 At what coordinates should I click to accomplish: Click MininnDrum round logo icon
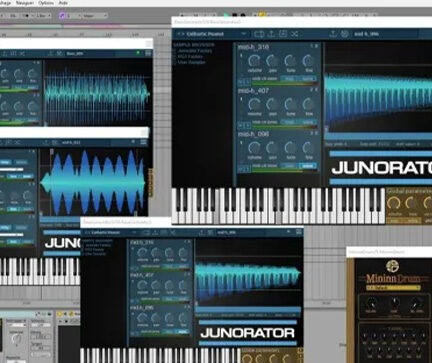click(x=392, y=266)
